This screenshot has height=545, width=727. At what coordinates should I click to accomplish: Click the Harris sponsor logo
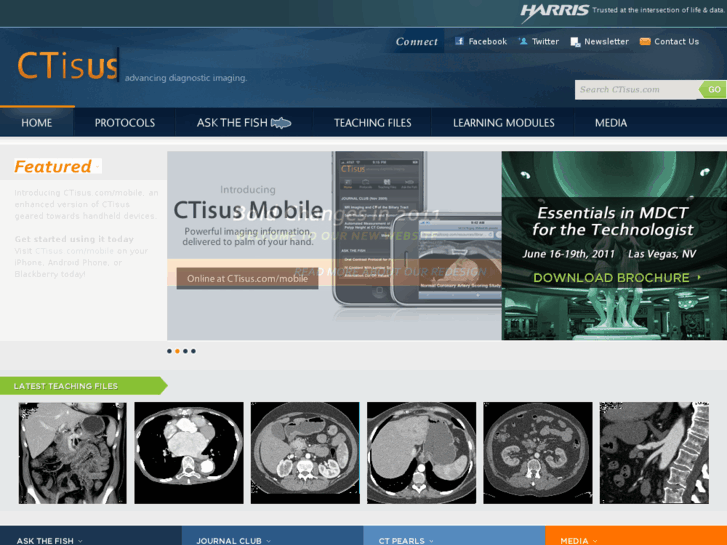[x=555, y=12]
